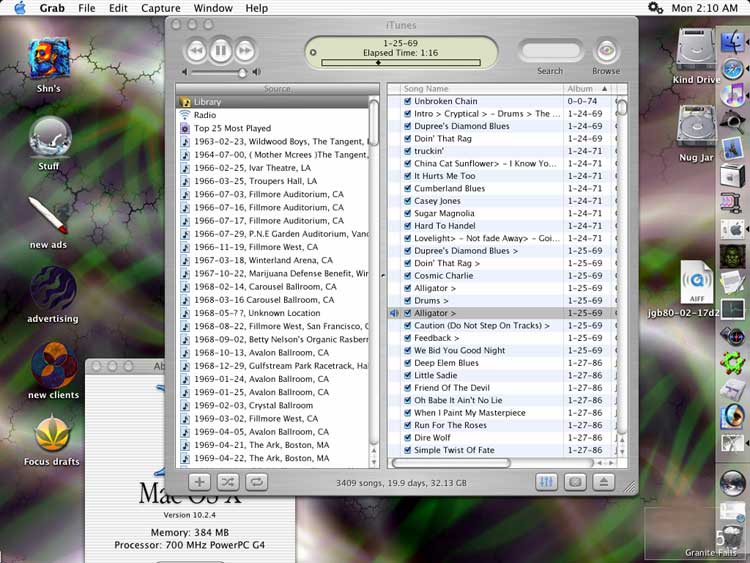
Task: Open the iTunes equalizer
Action: [546, 482]
